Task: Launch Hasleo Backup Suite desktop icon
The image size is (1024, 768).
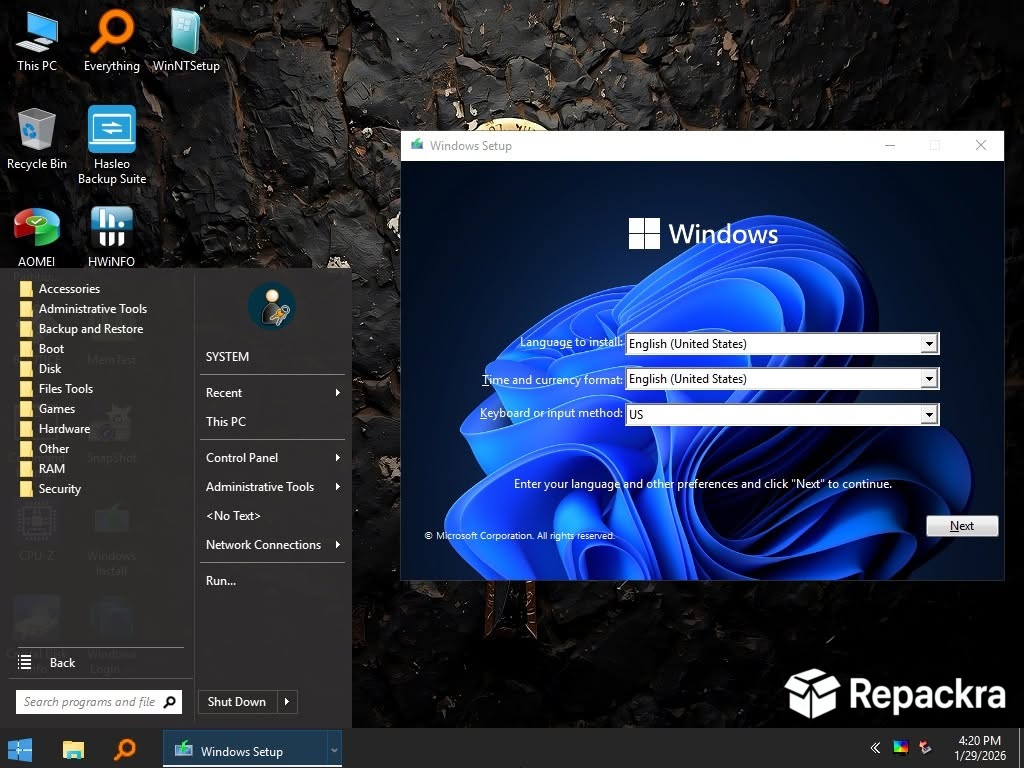Action: (x=112, y=145)
